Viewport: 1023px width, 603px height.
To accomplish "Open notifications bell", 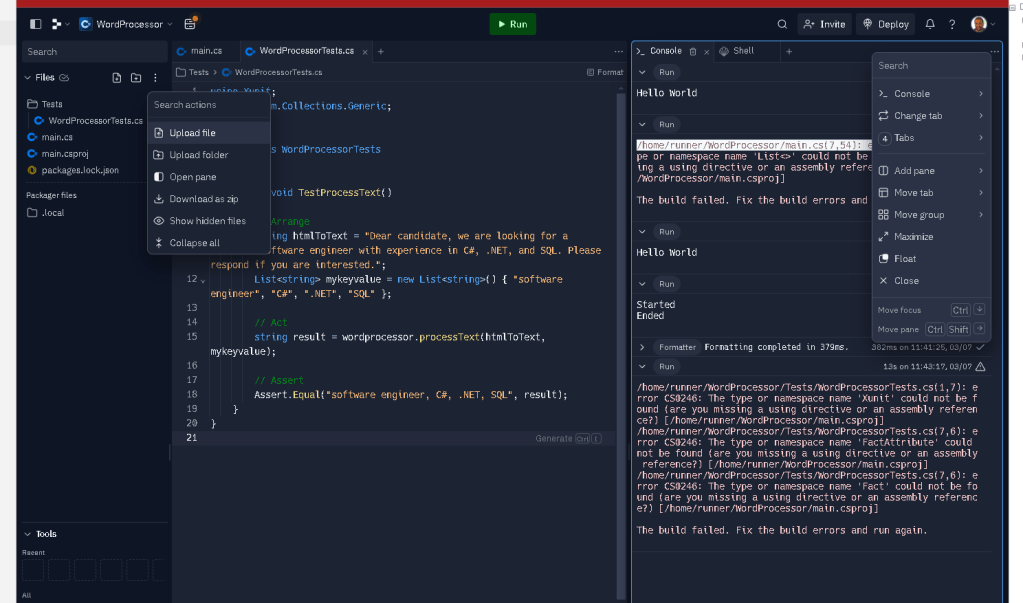I will click(930, 24).
